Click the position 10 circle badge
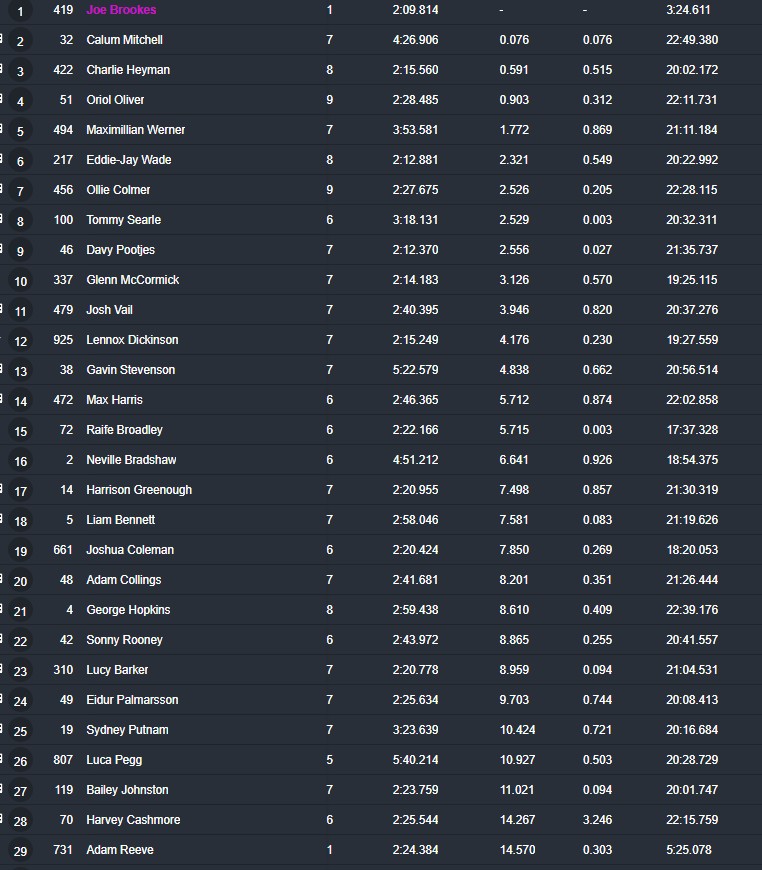 coord(20,281)
